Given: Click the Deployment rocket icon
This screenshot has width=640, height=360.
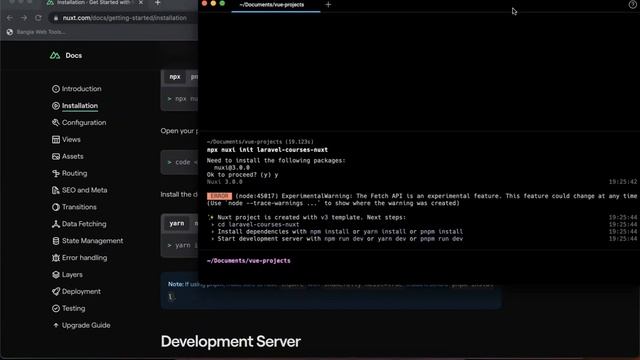Looking at the screenshot, I should pos(56,291).
